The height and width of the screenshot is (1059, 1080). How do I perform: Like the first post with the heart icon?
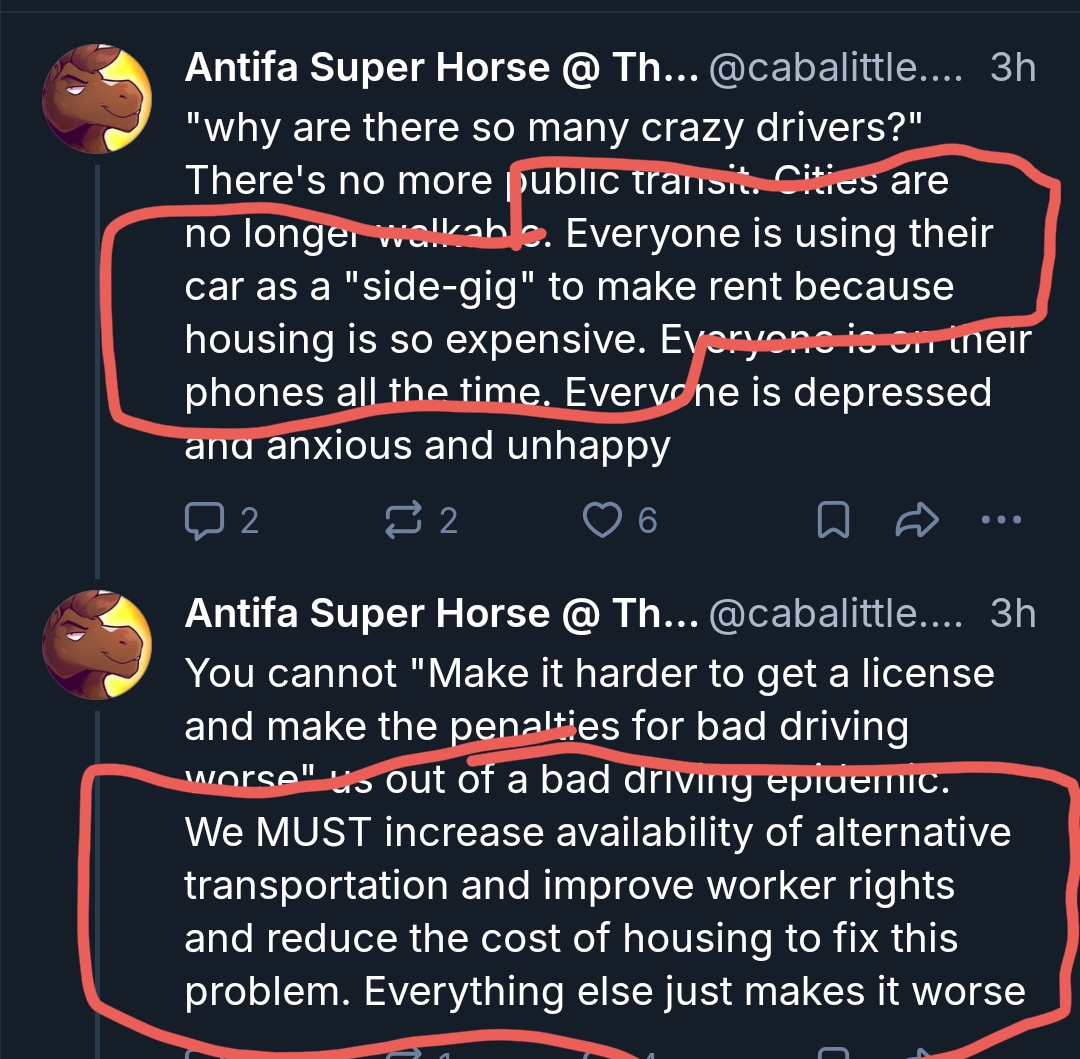(x=603, y=520)
